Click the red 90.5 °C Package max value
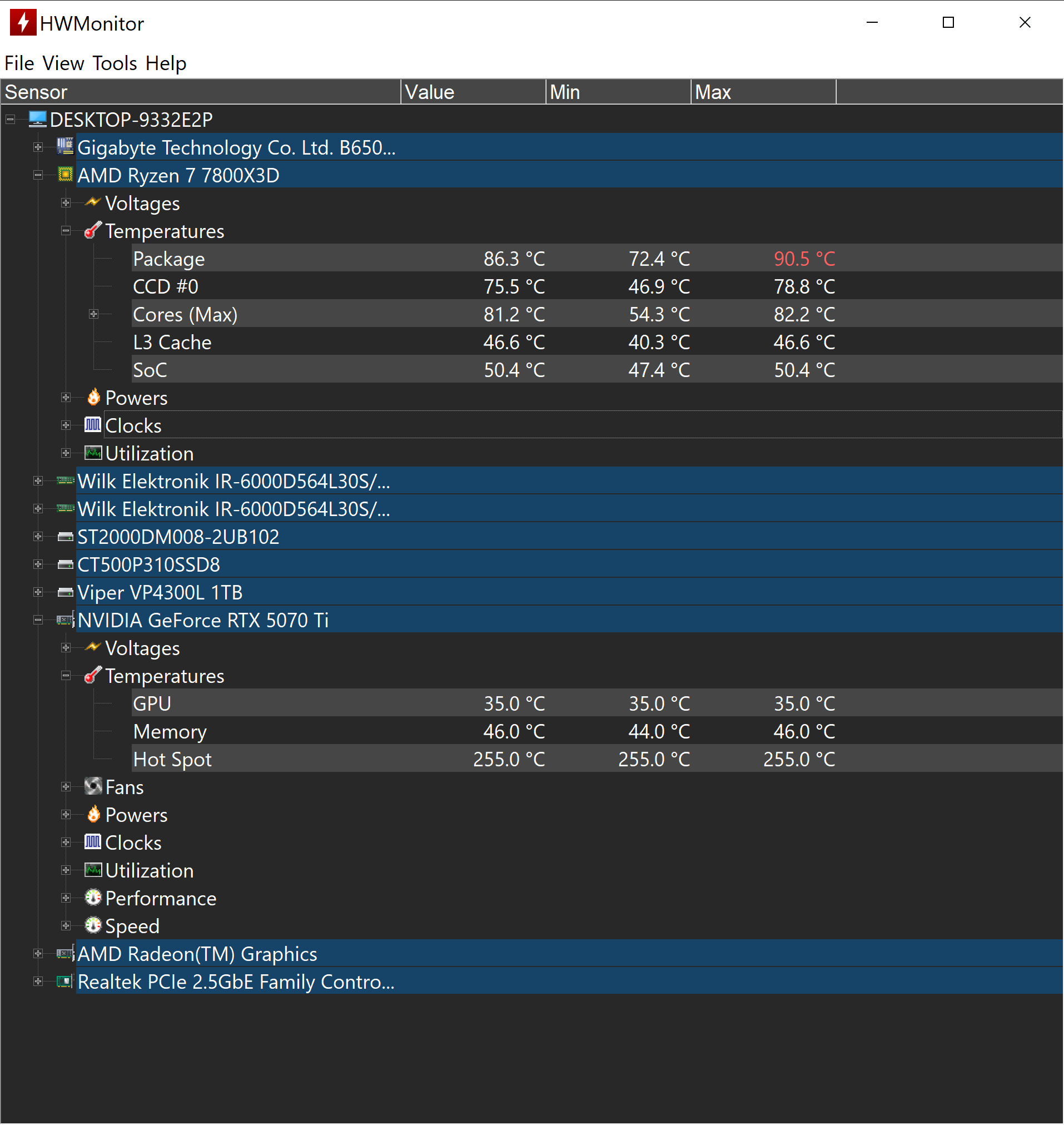This screenshot has width=1064, height=1125. click(804, 259)
